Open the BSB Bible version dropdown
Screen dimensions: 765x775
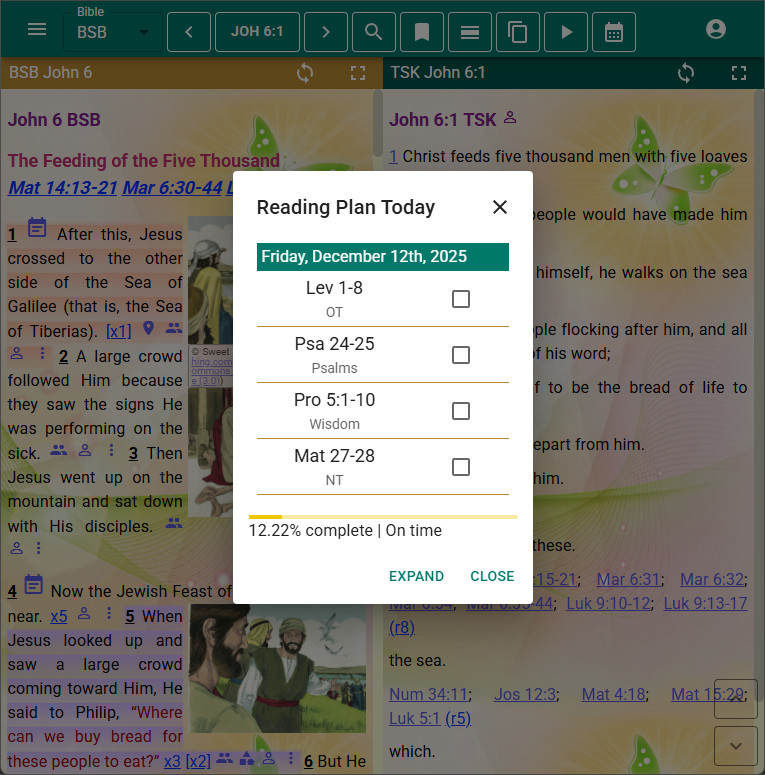(113, 32)
